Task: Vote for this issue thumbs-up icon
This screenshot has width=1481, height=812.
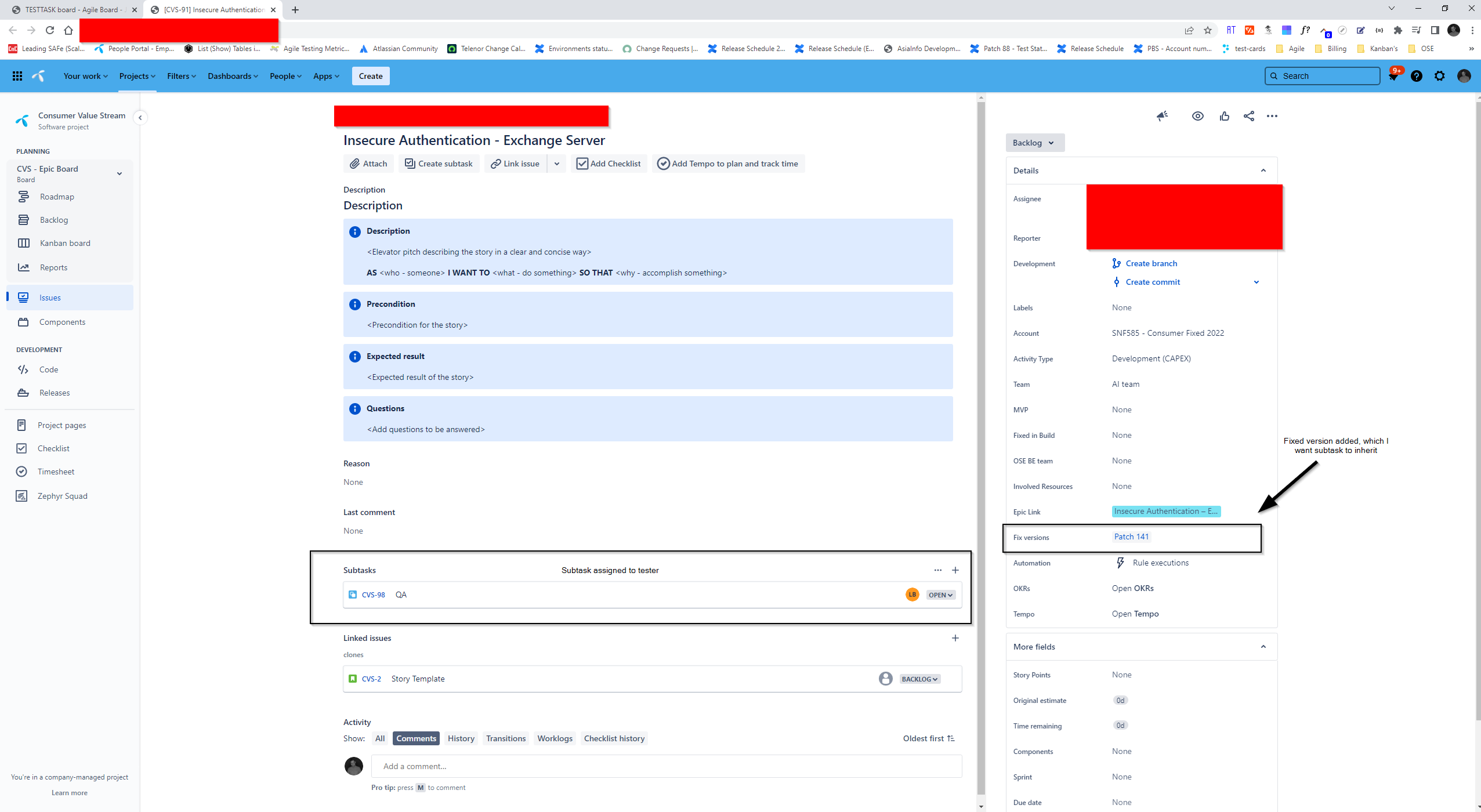Action: 1225,116
